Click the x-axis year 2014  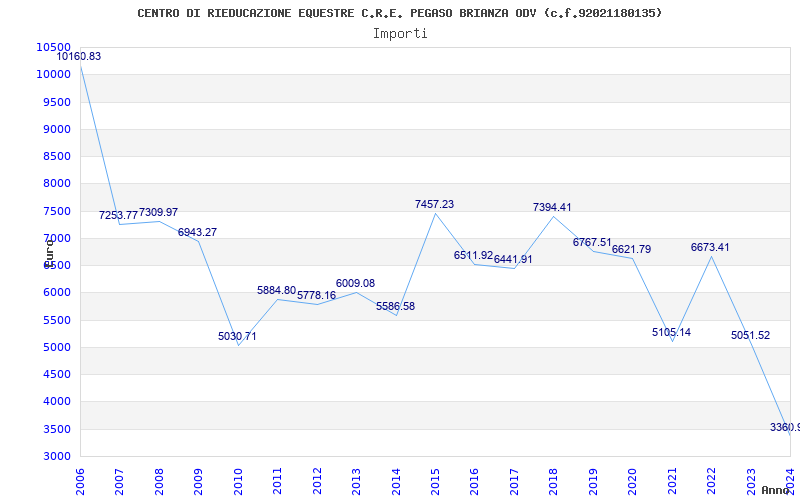[395, 482]
